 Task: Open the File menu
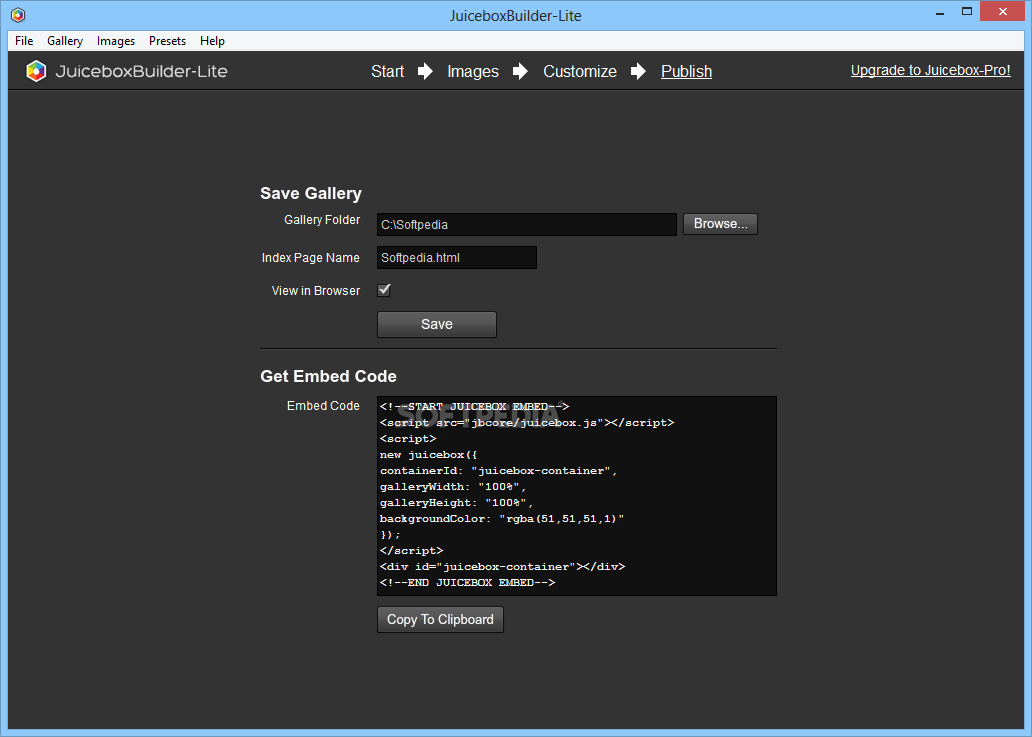point(24,41)
